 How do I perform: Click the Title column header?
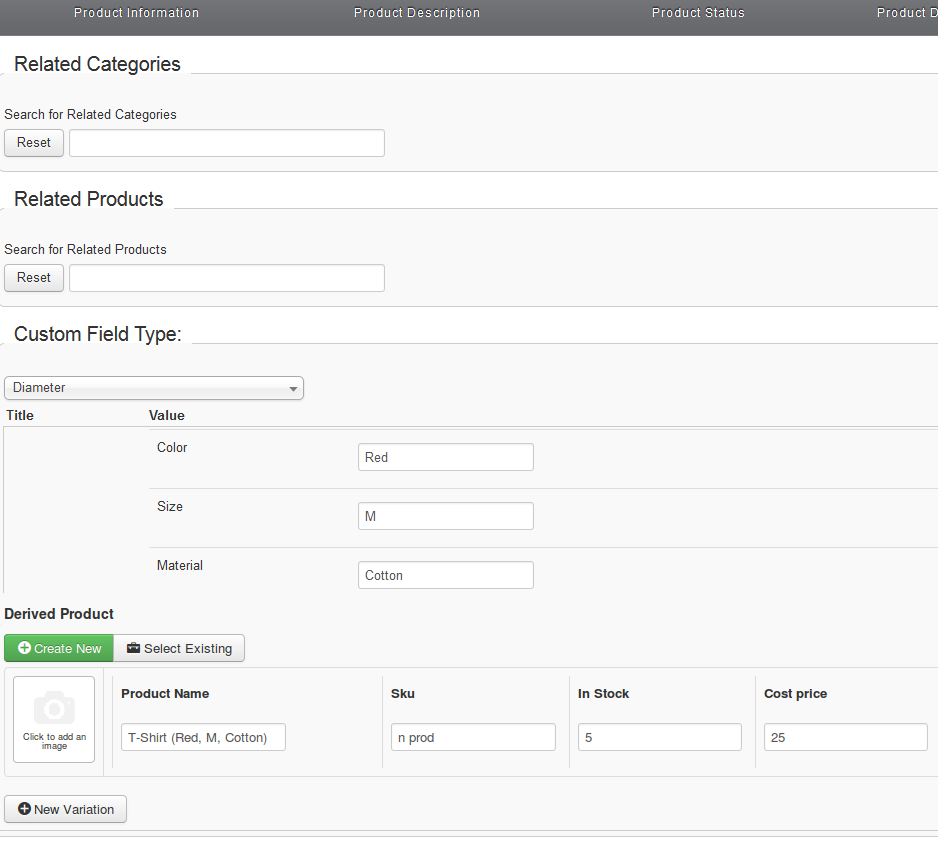click(x=20, y=415)
